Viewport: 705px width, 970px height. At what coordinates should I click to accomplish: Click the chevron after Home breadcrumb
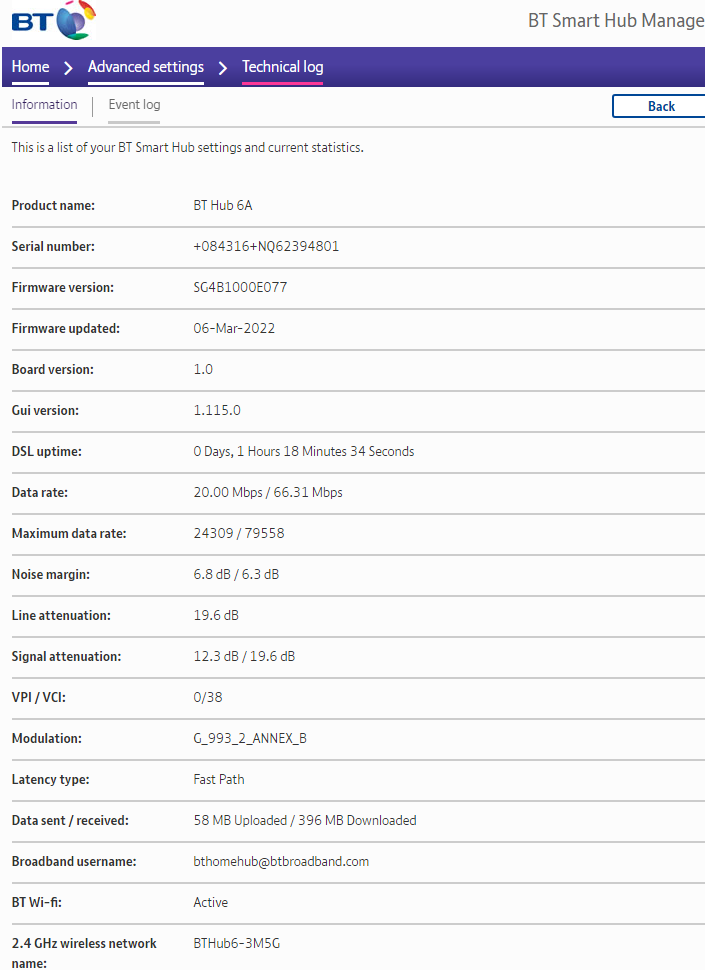tap(69, 68)
